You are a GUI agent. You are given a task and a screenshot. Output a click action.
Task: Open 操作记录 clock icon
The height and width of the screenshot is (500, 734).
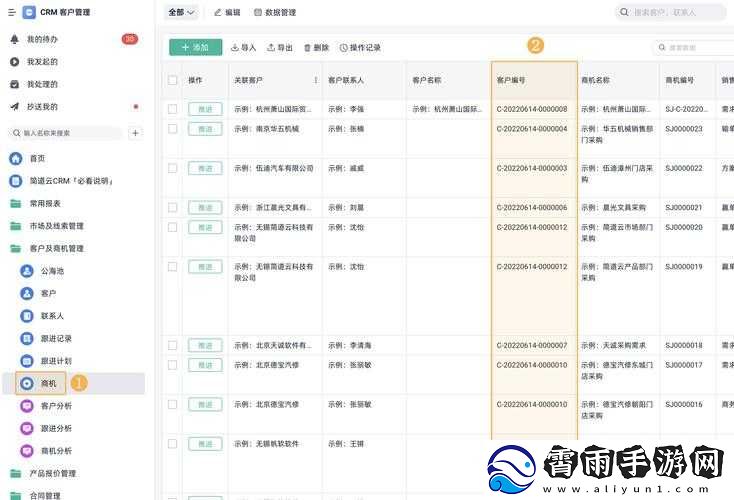pos(344,48)
